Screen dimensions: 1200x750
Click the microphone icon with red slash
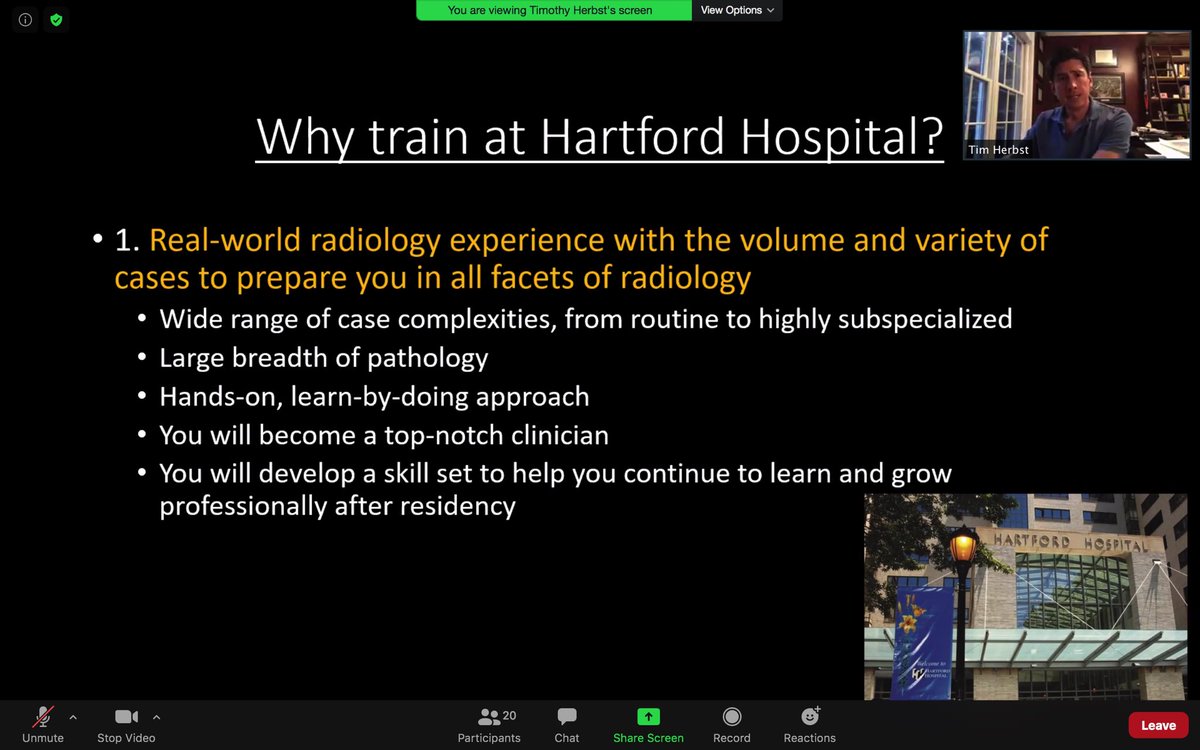[x=42, y=715]
